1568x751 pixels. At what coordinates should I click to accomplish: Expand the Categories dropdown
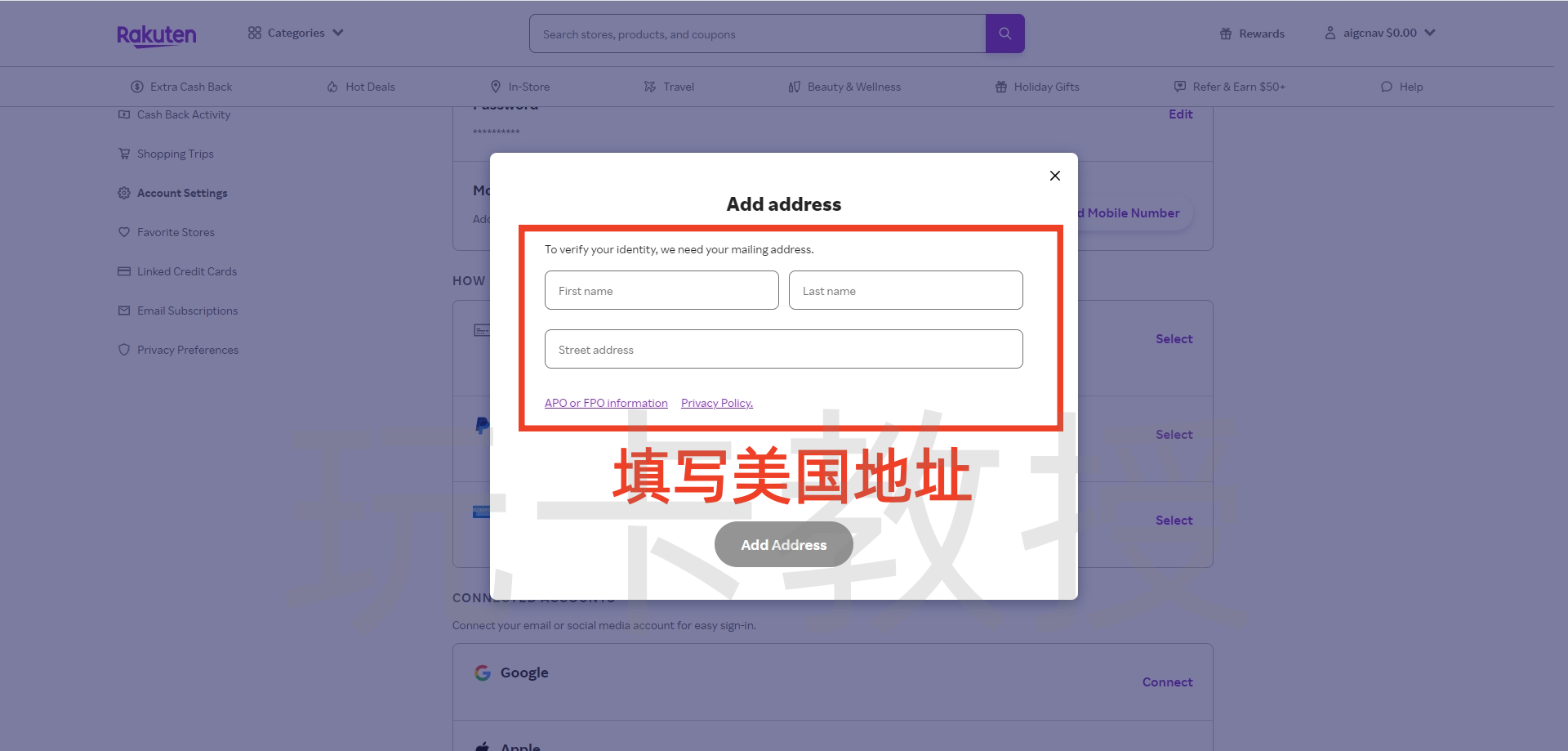pyautogui.click(x=296, y=33)
